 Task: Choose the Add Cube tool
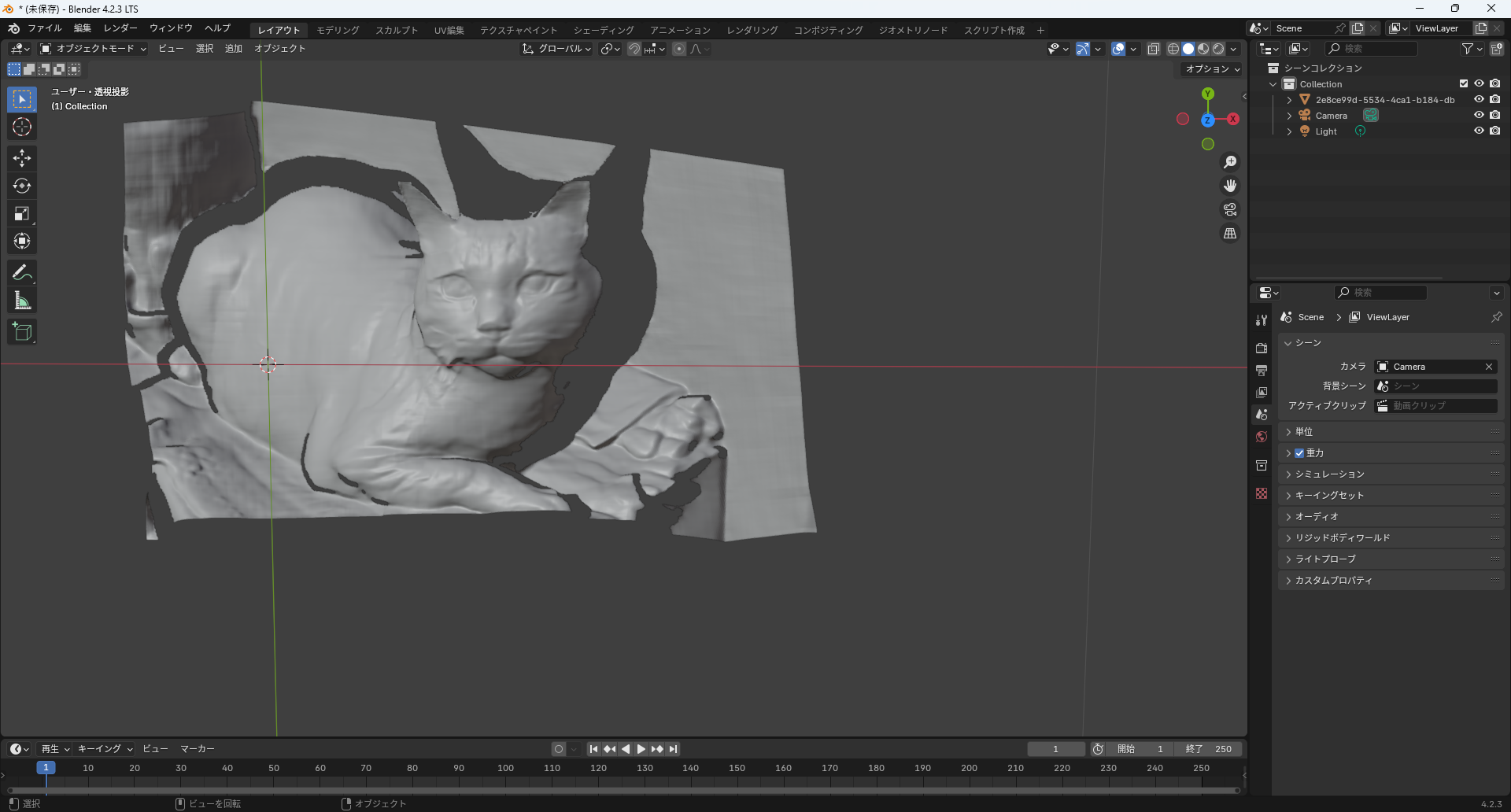point(22,332)
